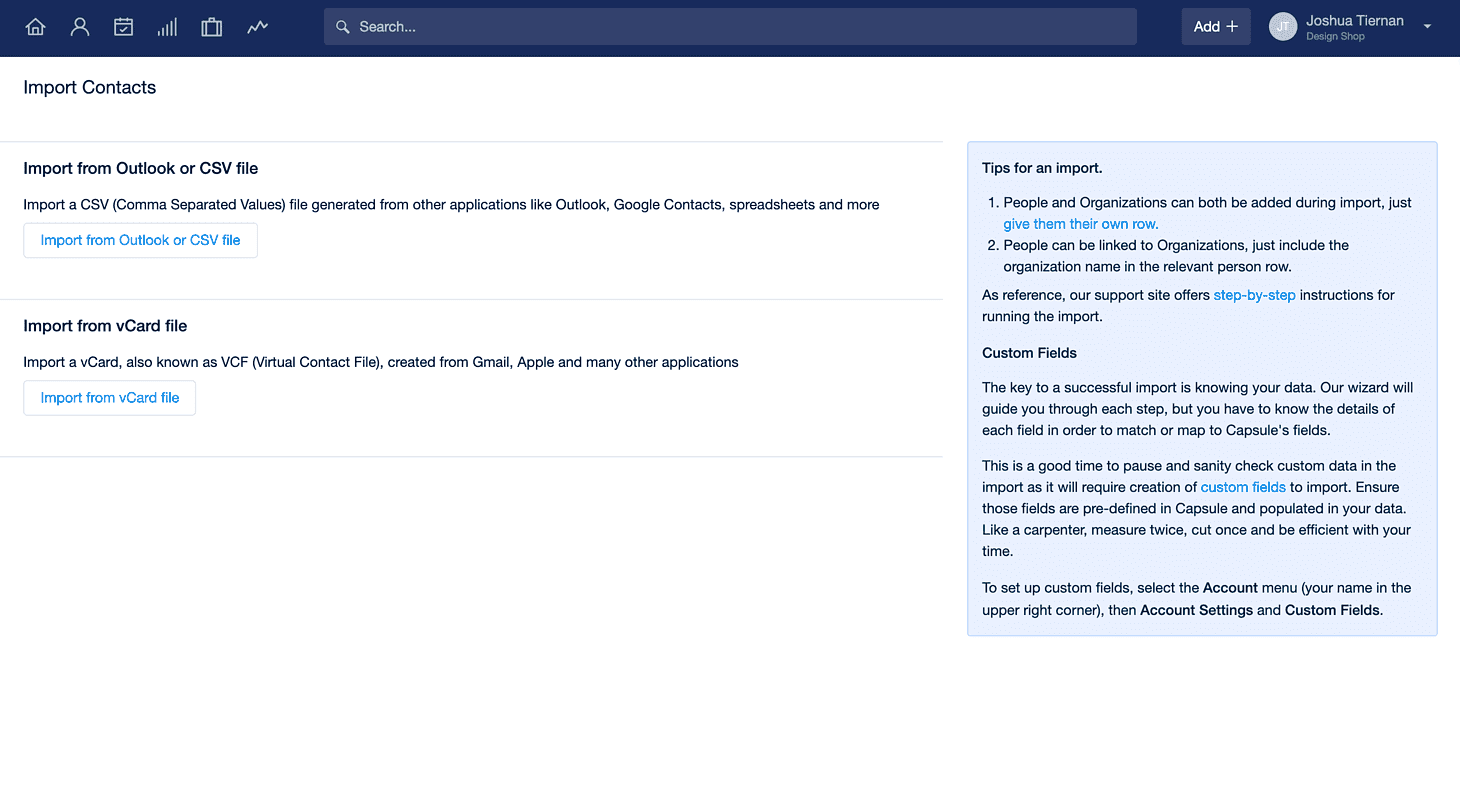Open the 'give them their own row' link
Image resolution: width=1460 pixels, height=803 pixels.
1081,224
